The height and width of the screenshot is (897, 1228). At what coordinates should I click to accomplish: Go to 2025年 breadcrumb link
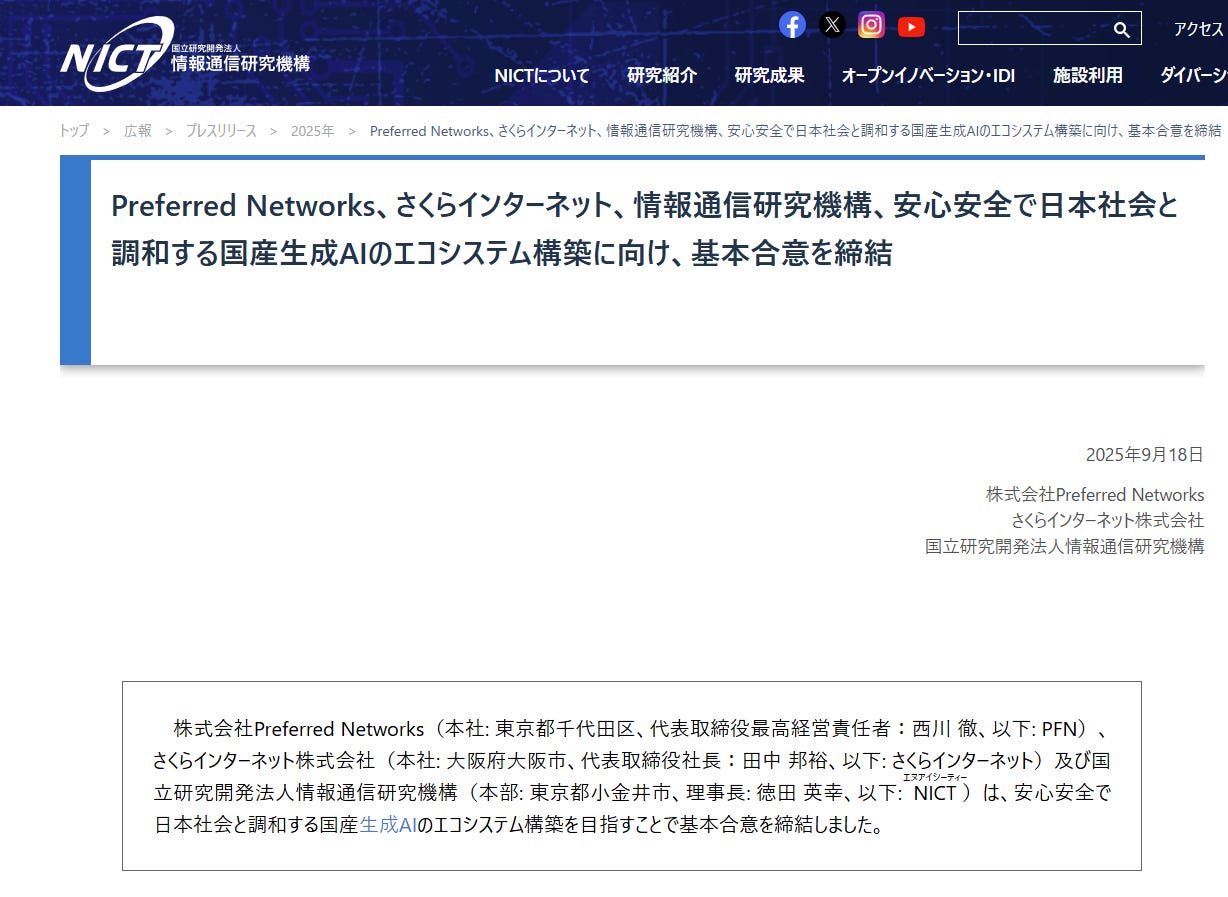pos(313,131)
